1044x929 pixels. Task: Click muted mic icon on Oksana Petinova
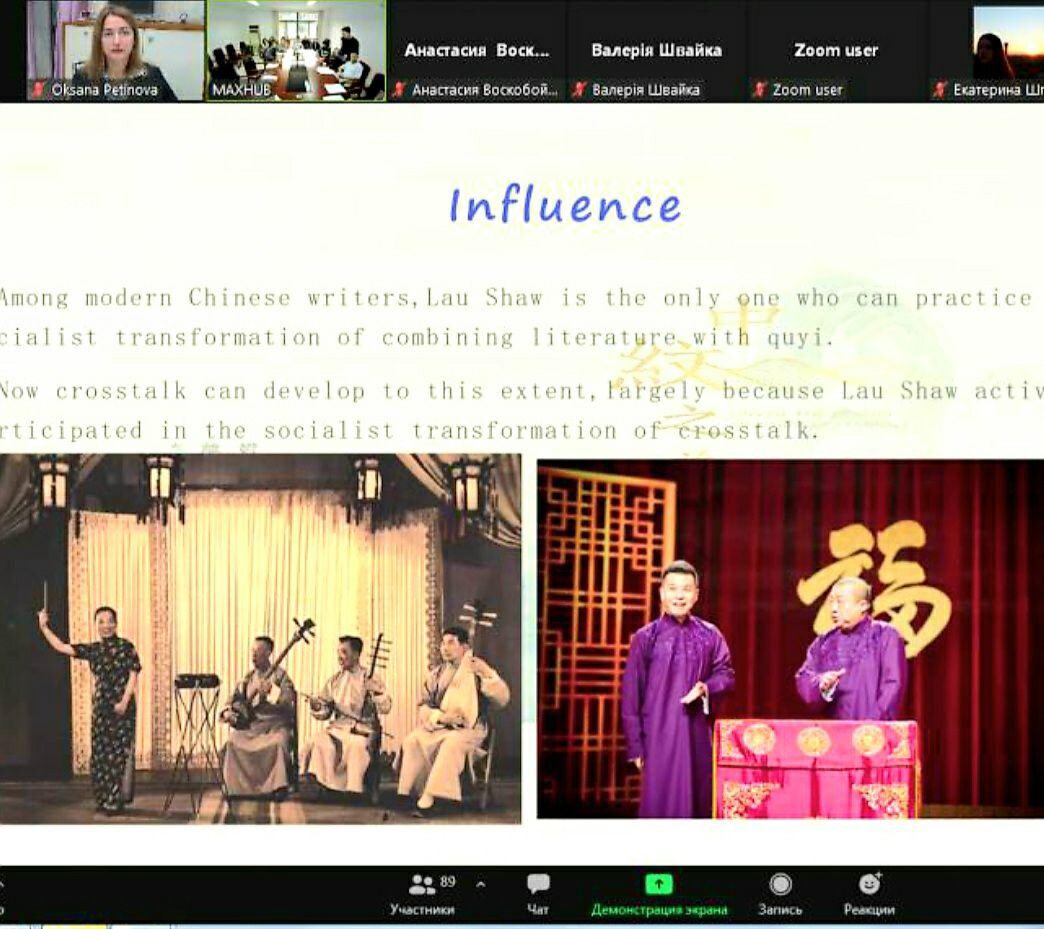(39, 90)
